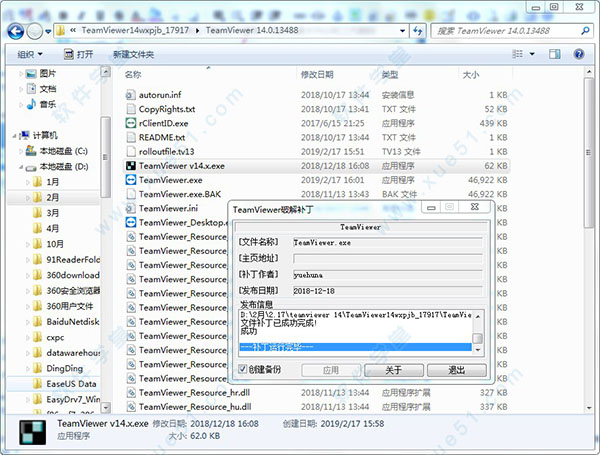Open address bar history dropdown
This screenshot has width=600, height=455.
402,31
